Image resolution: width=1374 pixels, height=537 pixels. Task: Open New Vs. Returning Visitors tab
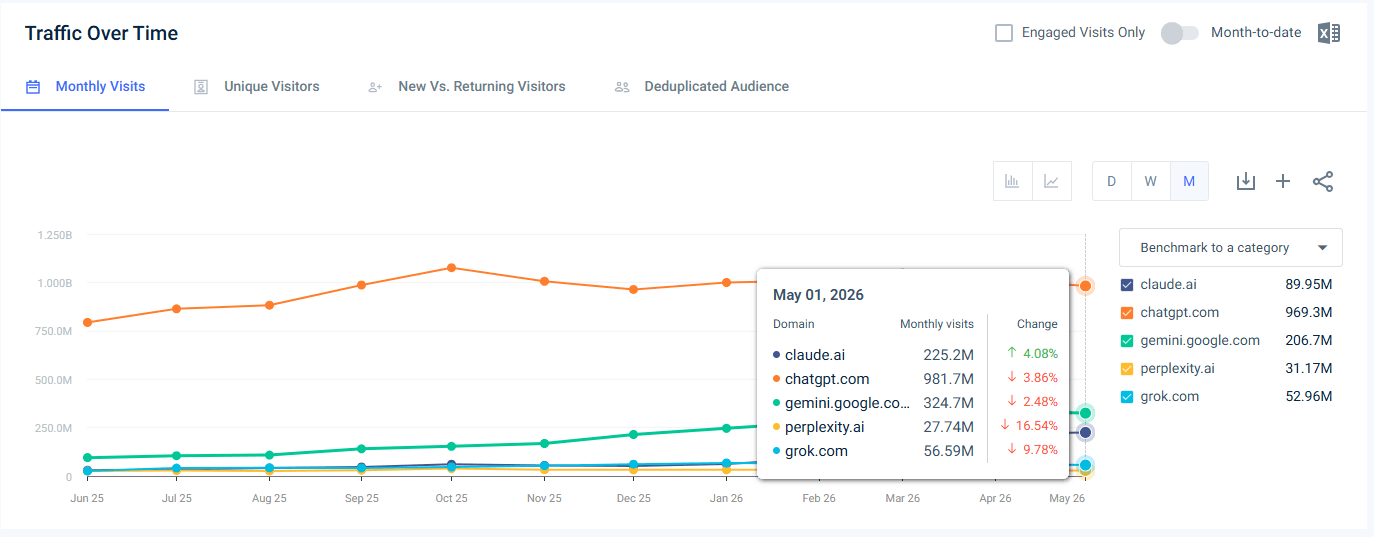coord(467,87)
